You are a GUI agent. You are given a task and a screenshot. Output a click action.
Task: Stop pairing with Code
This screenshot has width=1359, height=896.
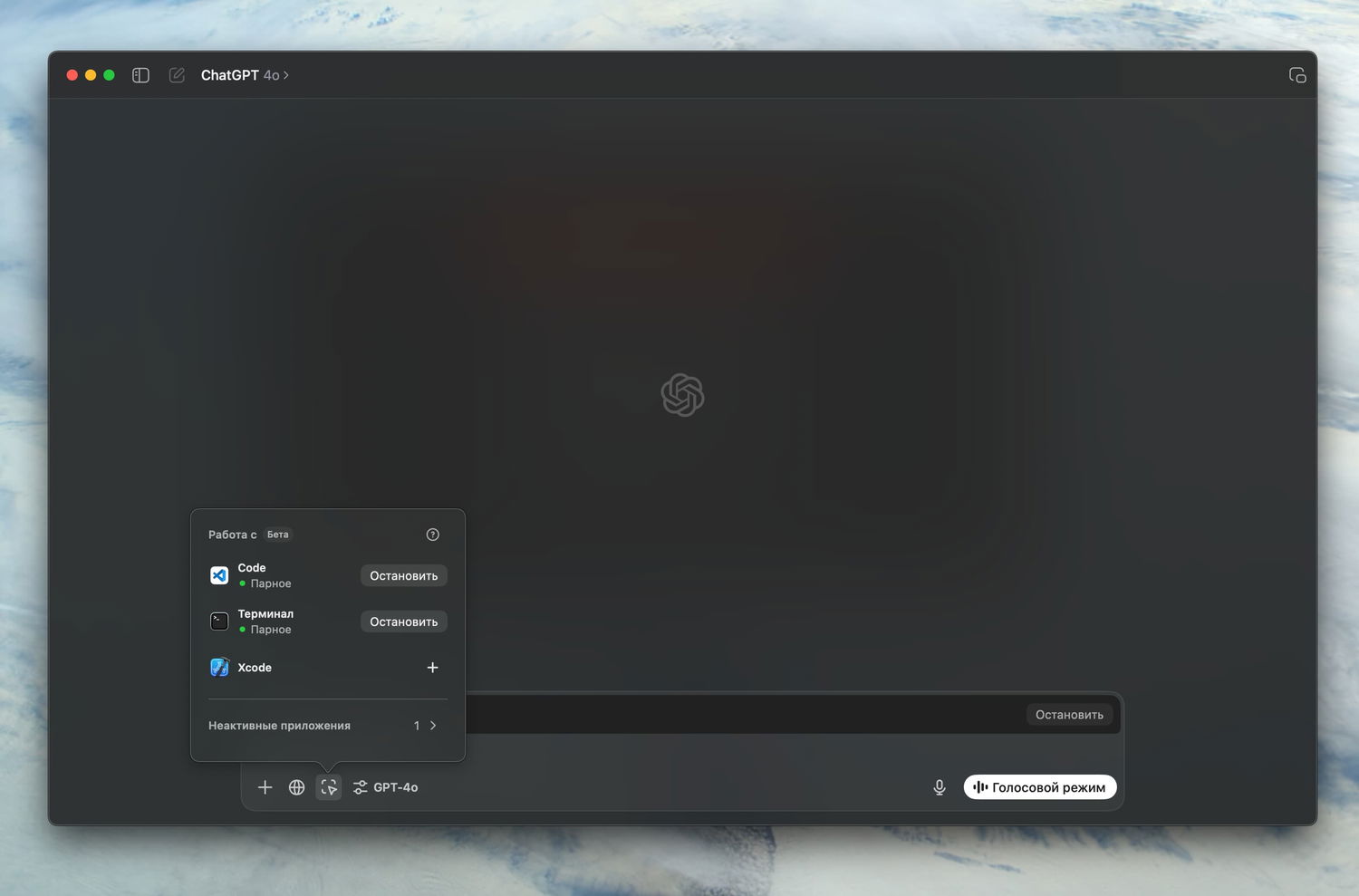[404, 575]
